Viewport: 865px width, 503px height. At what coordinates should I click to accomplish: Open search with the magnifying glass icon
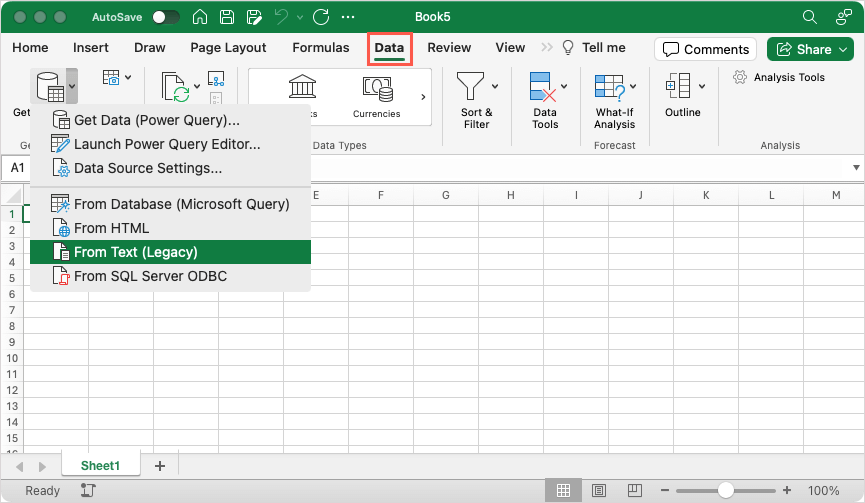point(810,17)
